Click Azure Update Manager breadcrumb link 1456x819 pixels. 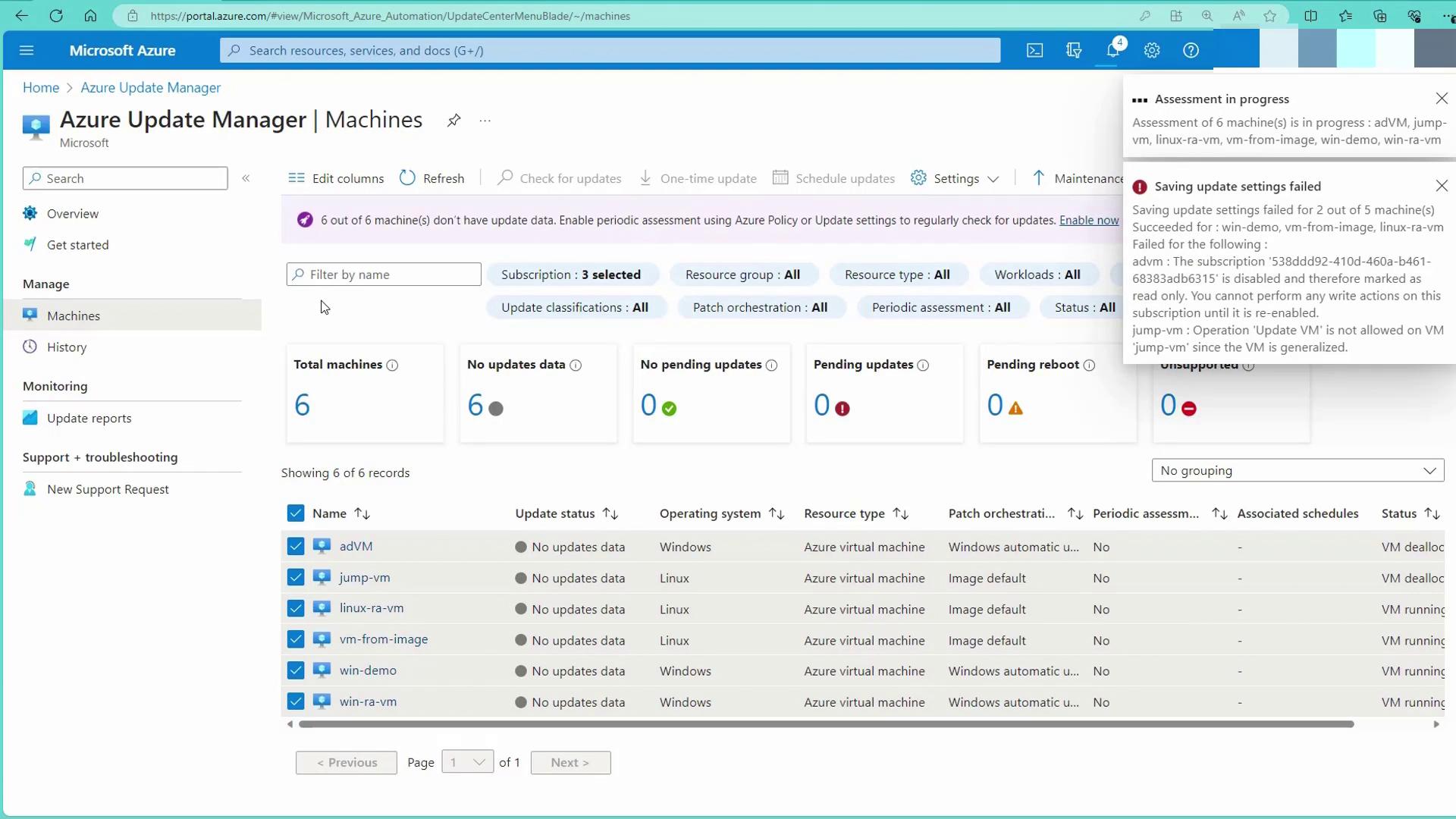[x=151, y=87]
